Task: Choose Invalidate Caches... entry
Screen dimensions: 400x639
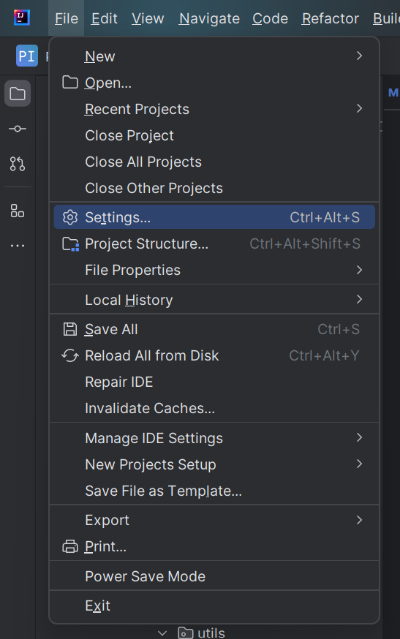Action: coord(214,408)
